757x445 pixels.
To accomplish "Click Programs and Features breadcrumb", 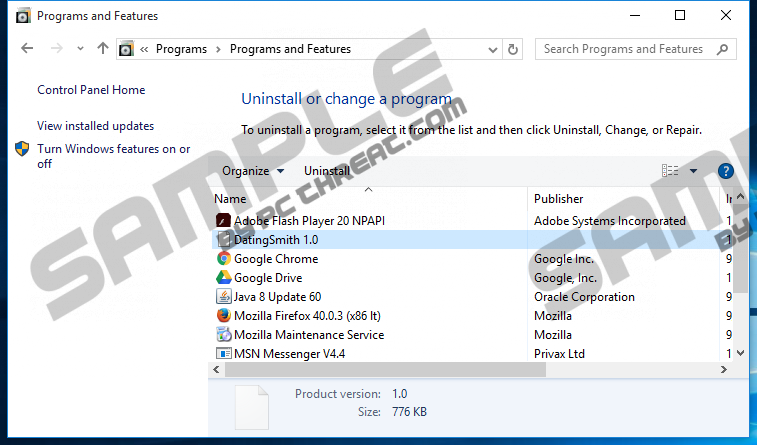I will click(x=290, y=49).
